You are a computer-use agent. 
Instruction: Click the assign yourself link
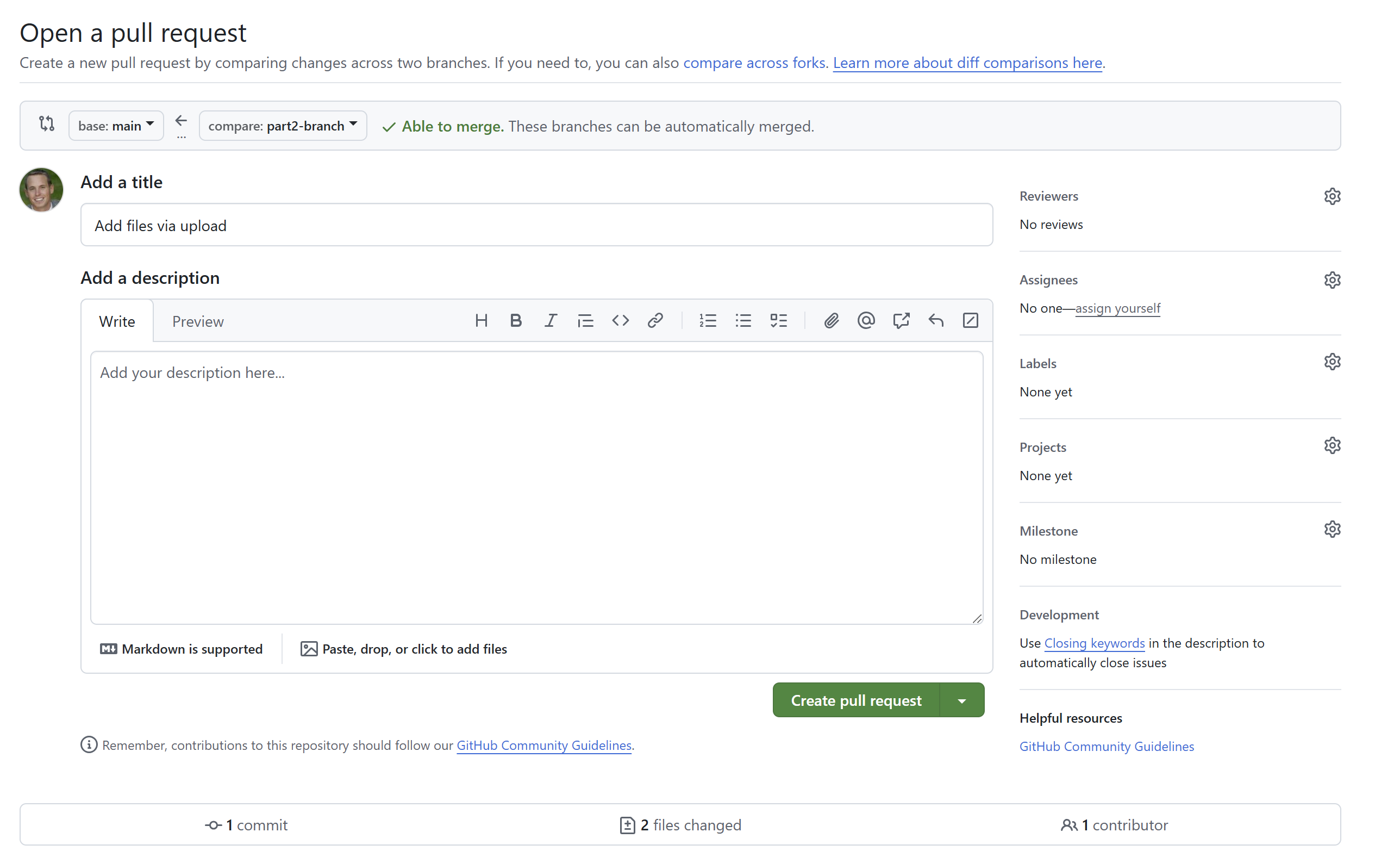click(1117, 308)
